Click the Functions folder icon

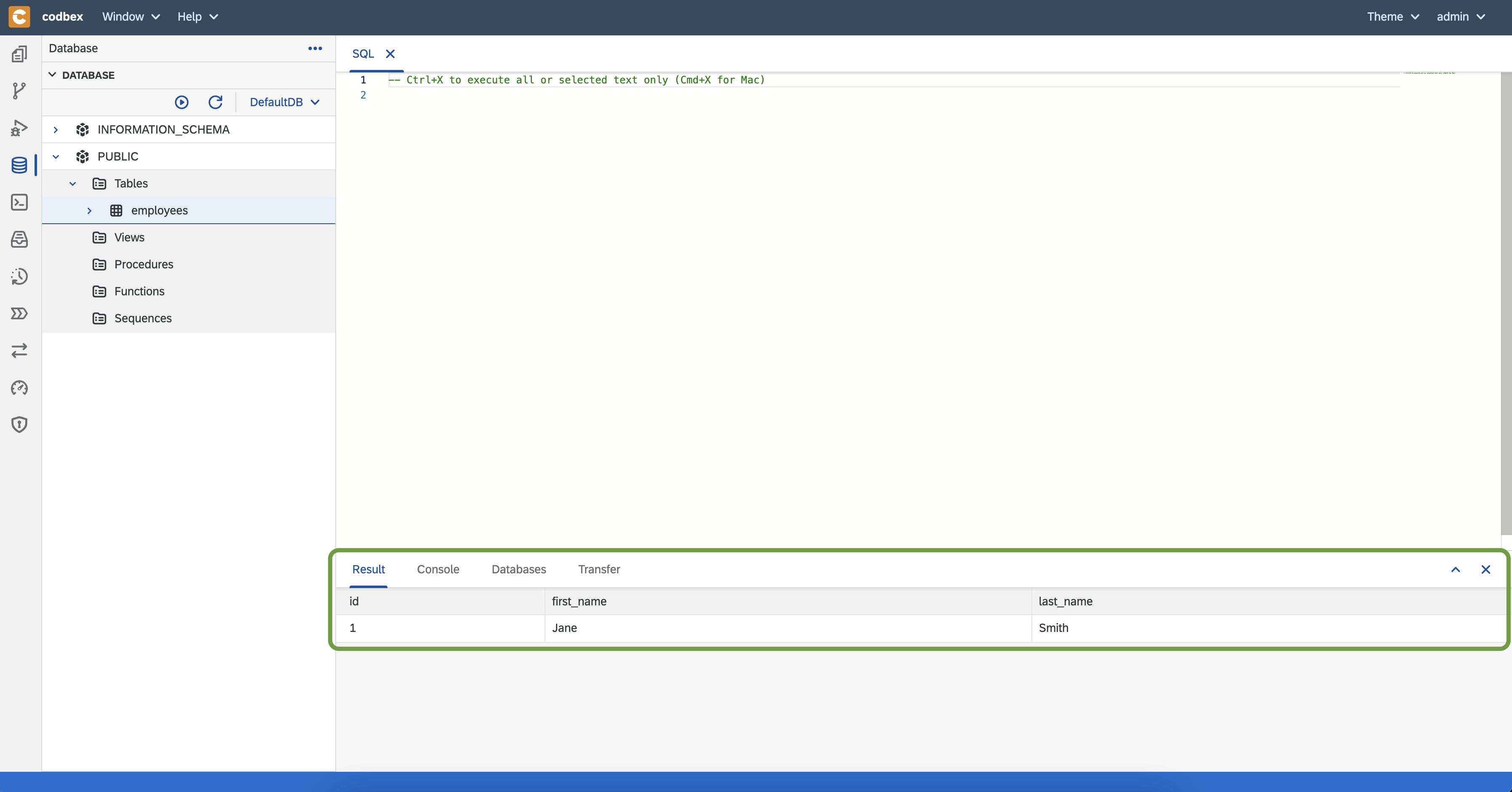coord(100,292)
